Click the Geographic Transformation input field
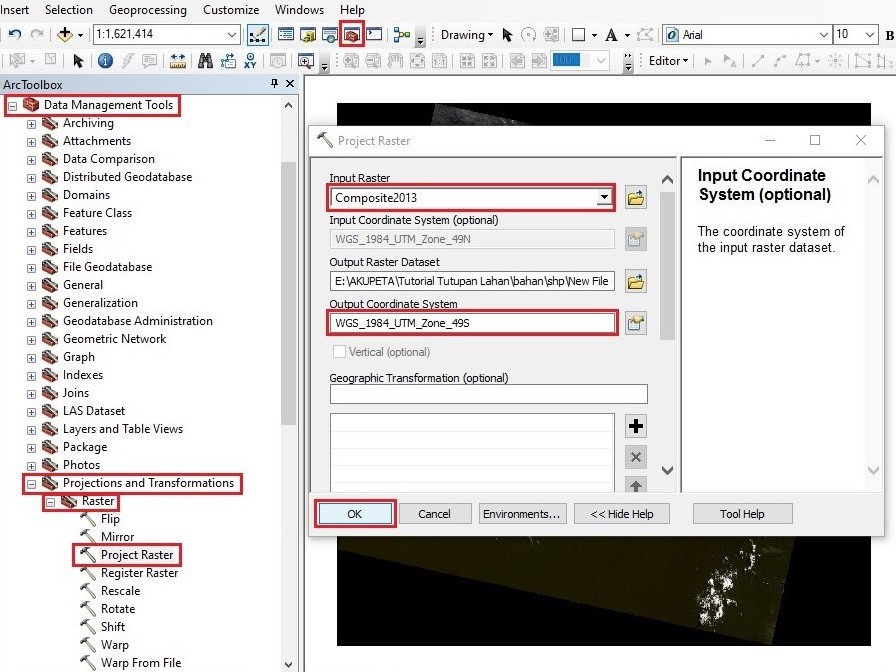Image resolution: width=896 pixels, height=672 pixels. click(x=489, y=394)
